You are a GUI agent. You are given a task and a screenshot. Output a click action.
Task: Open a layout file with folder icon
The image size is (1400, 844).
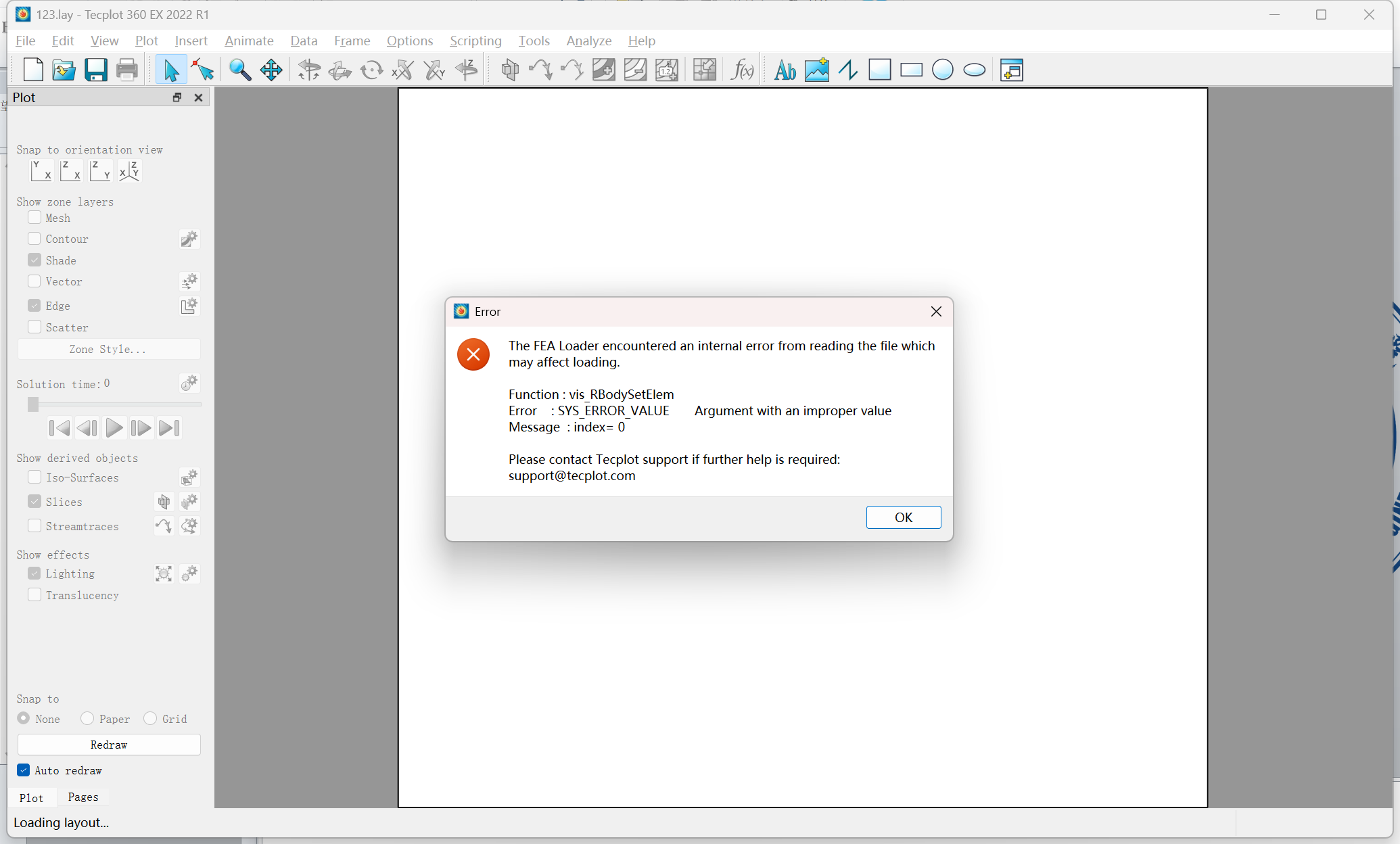click(64, 70)
